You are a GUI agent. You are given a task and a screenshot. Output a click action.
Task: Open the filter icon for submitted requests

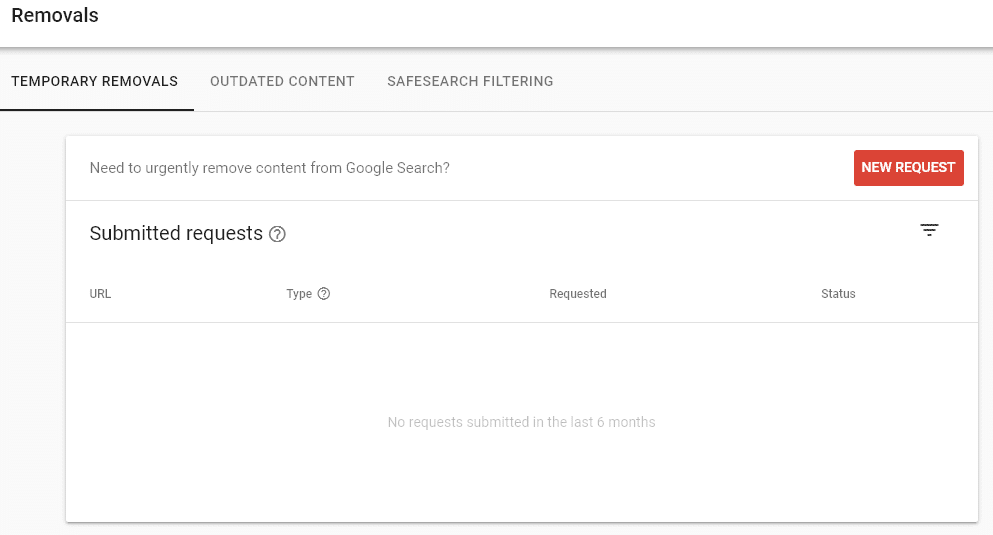coord(929,230)
